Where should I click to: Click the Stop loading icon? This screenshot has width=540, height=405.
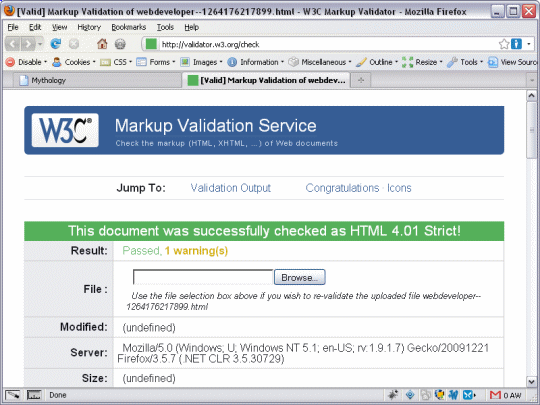point(74,44)
